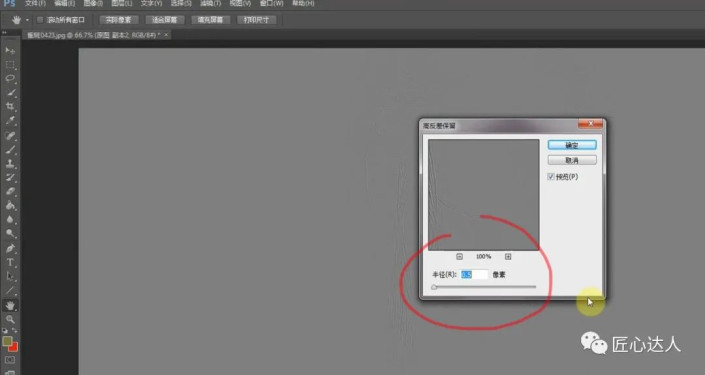705x375 pixels.
Task: Click the 实际像素 button
Action: coord(118,20)
